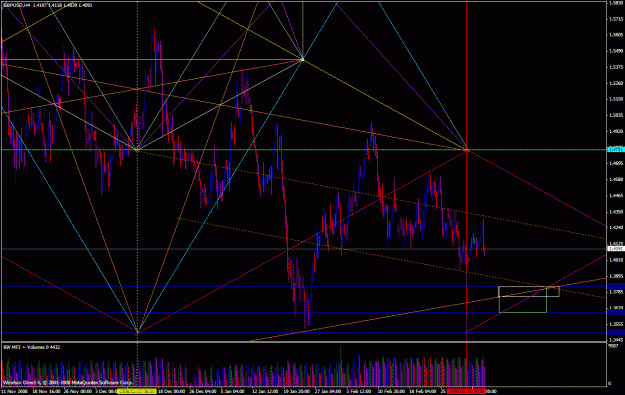Click the 12 Jan 12:00 time axis label
The width and height of the screenshot is (625, 395).
pos(266,391)
